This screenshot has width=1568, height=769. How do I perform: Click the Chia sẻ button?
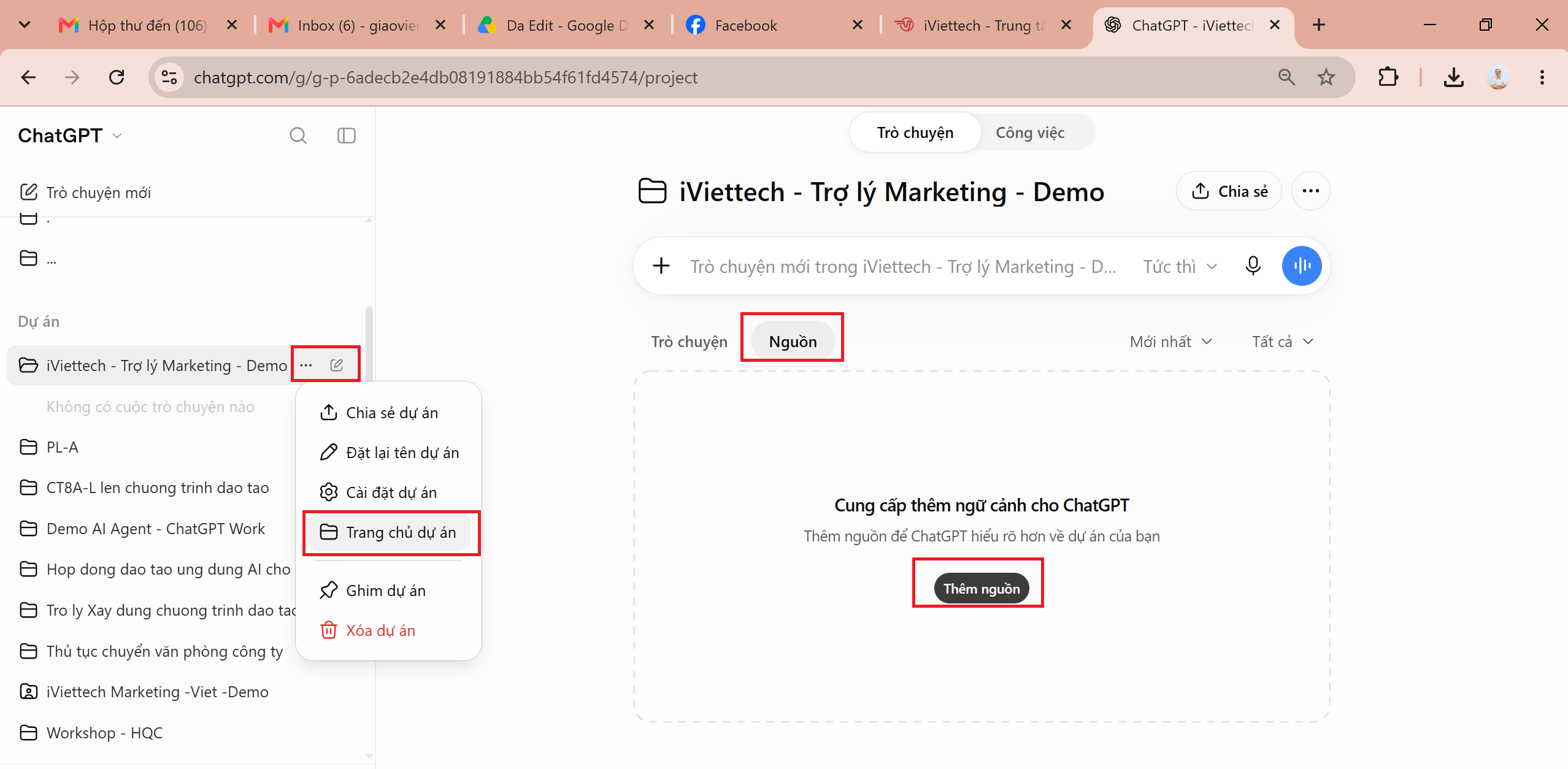pyautogui.click(x=1229, y=191)
